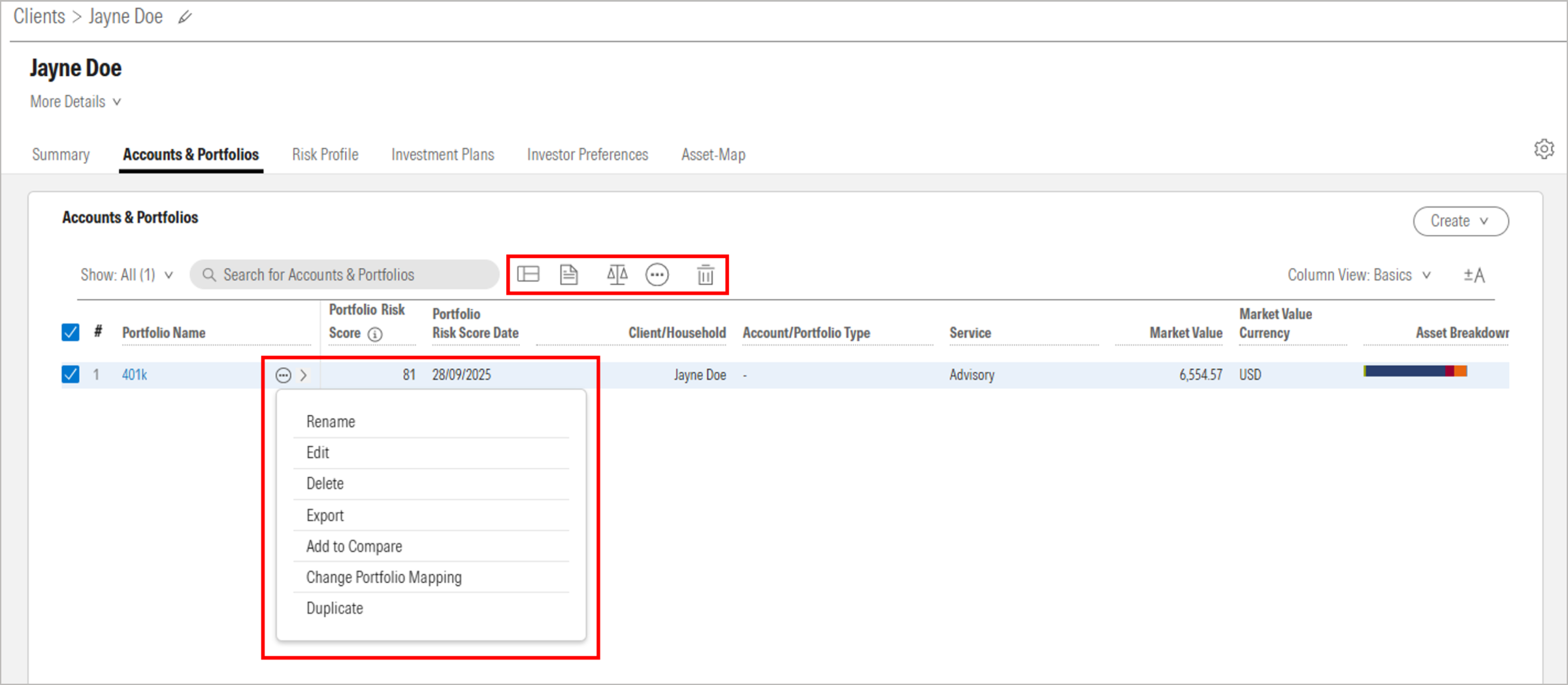1568x685 pixels.
Task: Expand More Details under Jayne Doe
Action: click(x=76, y=102)
